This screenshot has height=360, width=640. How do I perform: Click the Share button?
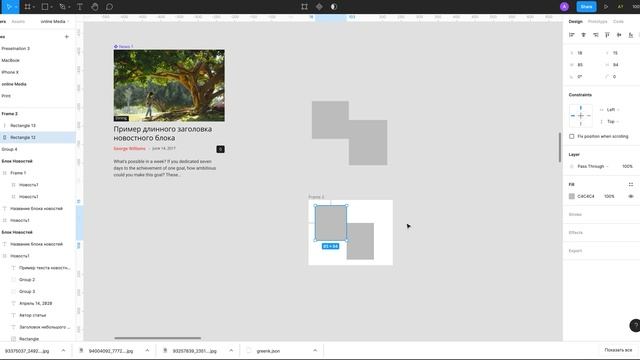click(x=586, y=7)
